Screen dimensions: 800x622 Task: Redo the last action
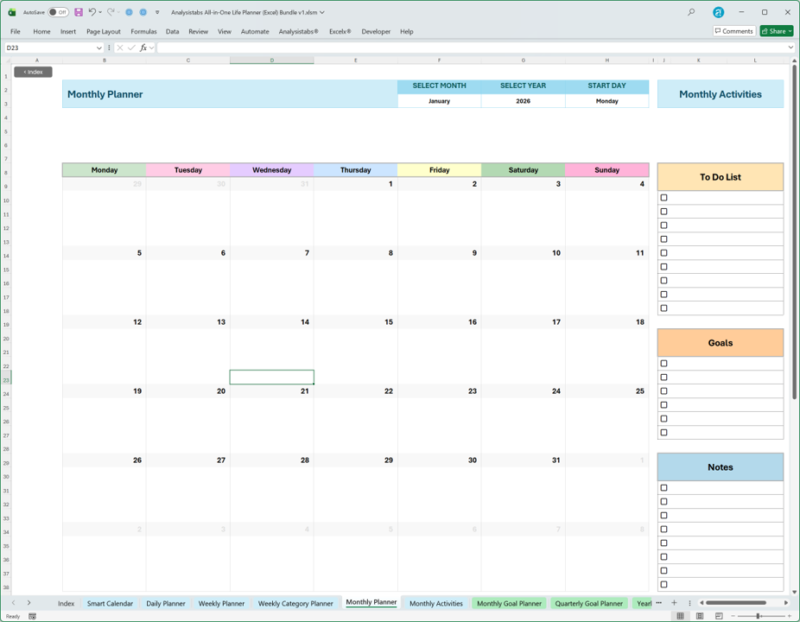(x=113, y=10)
